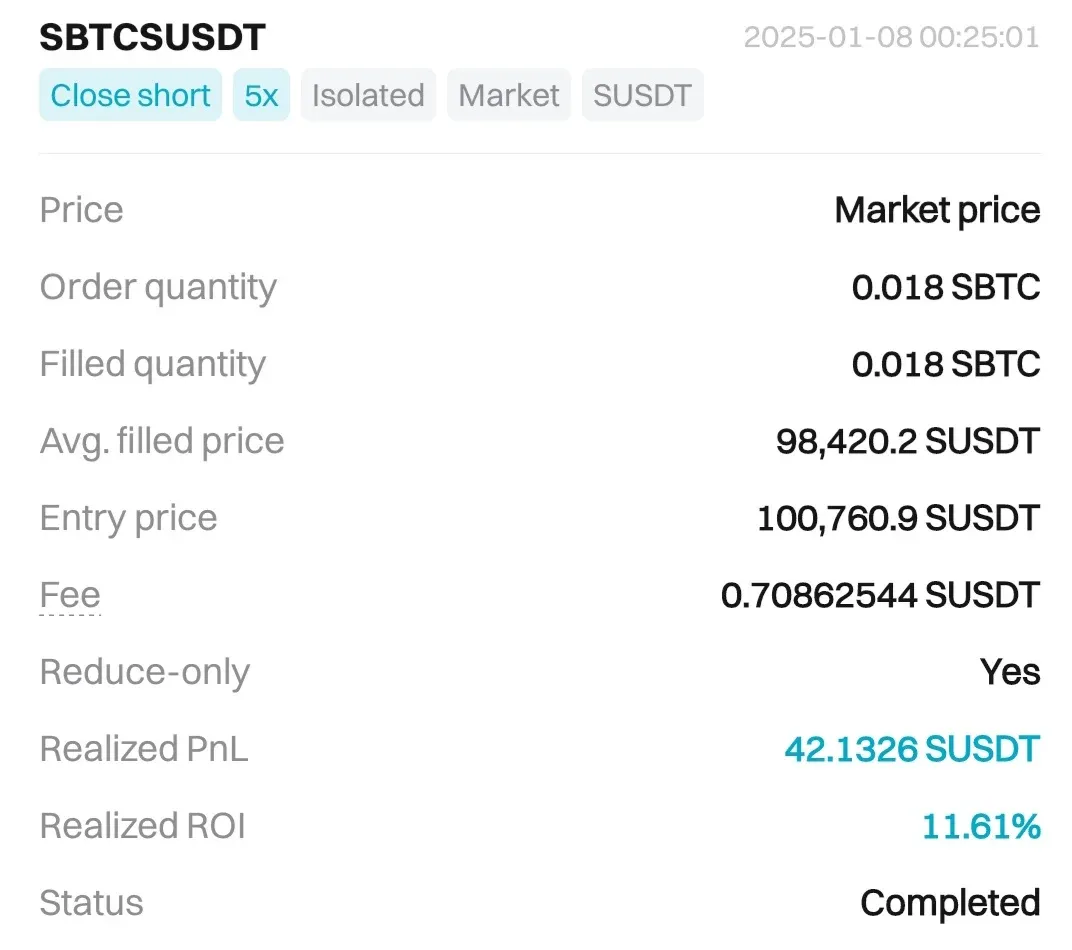Select the 98,420.2 SUSDT avg. filled price
The image size is (1072, 950).
point(907,441)
